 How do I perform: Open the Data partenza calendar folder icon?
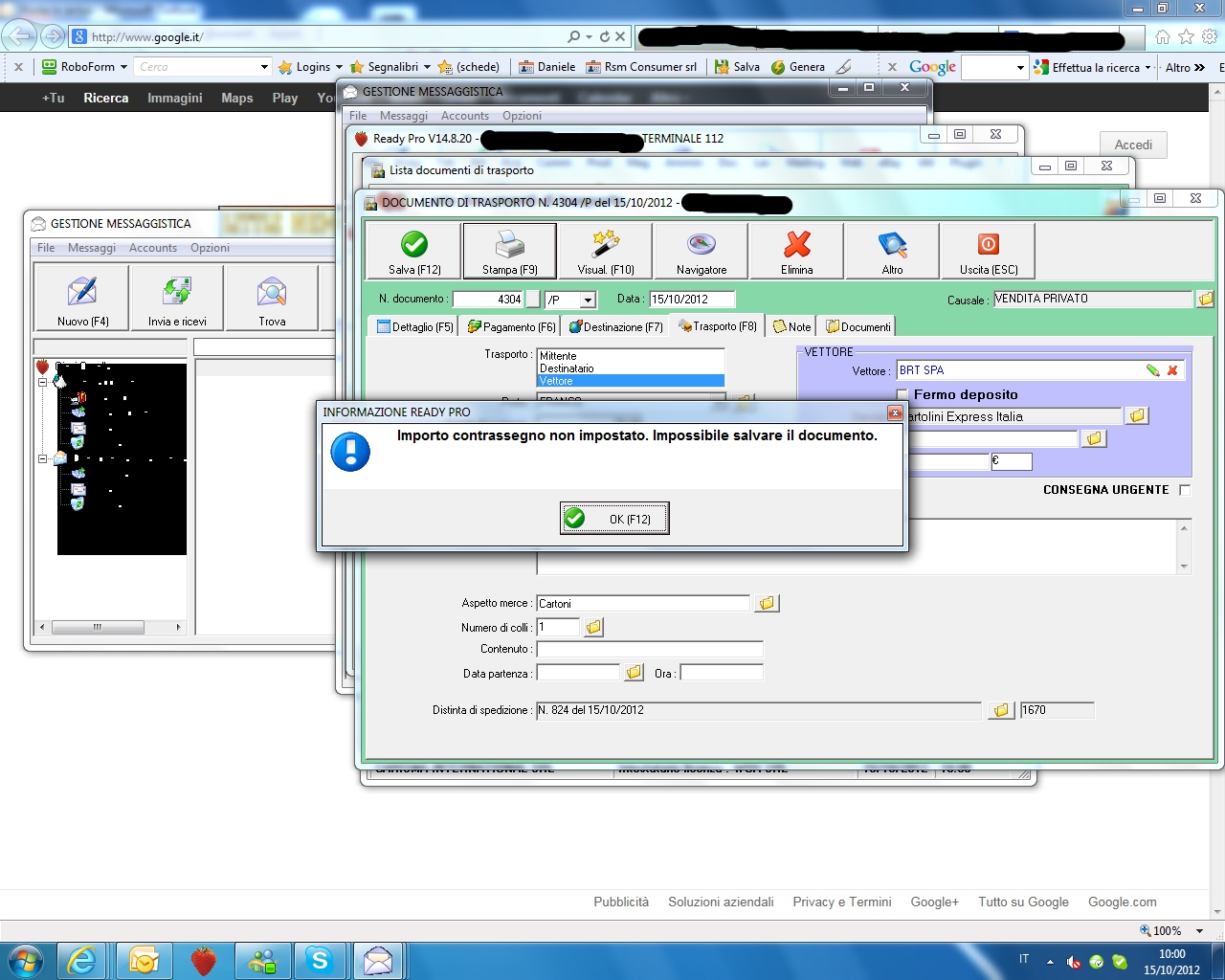click(x=634, y=673)
